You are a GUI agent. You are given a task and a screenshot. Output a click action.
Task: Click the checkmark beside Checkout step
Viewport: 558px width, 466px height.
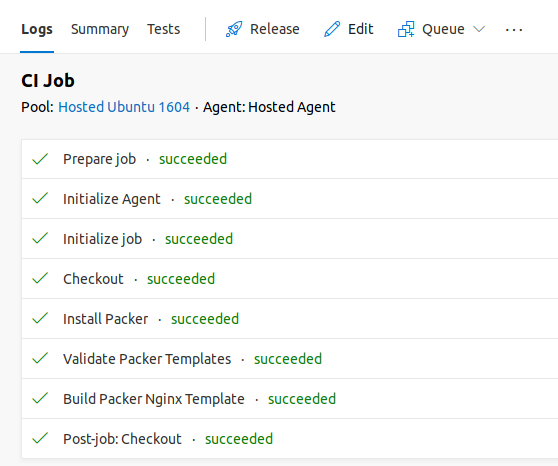pyautogui.click(x=40, y=278)
